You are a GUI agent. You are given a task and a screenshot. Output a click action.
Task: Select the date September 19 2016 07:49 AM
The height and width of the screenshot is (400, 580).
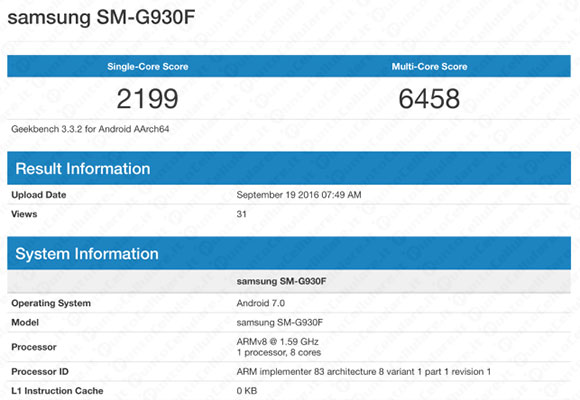tap(299, 195)
